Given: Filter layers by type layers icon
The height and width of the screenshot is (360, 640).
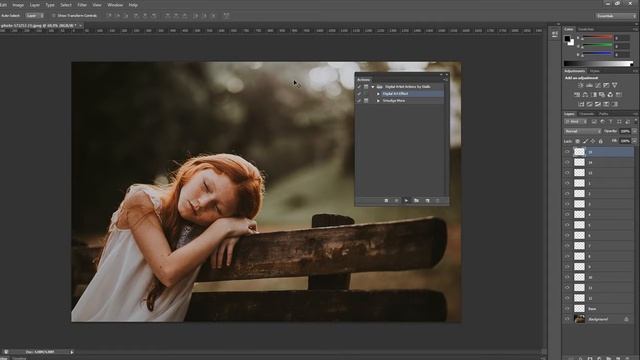Looking at the screenshot, I should 611,122.
